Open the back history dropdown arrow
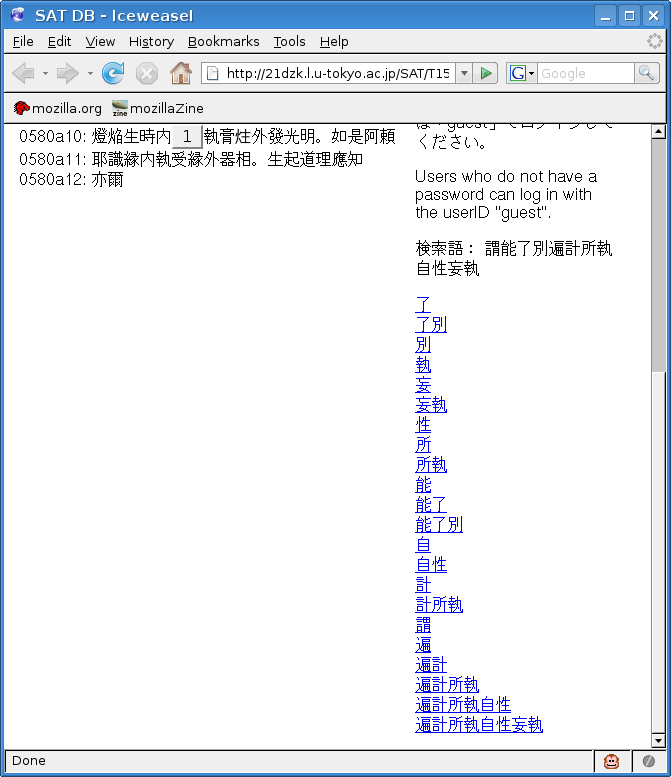Viewport: 671px width, 777px height. [x=45, y=73]
